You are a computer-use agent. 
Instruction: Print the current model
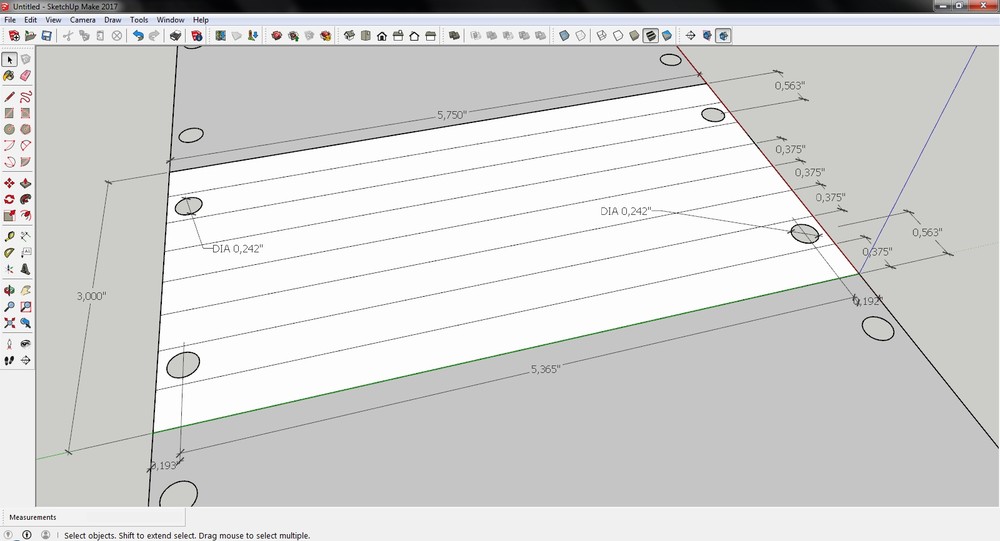(x=175, y=36)
